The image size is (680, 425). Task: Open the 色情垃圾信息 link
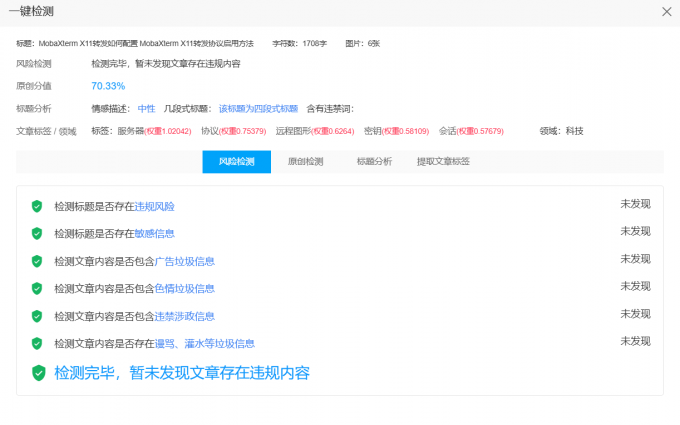tap(185, 288)
